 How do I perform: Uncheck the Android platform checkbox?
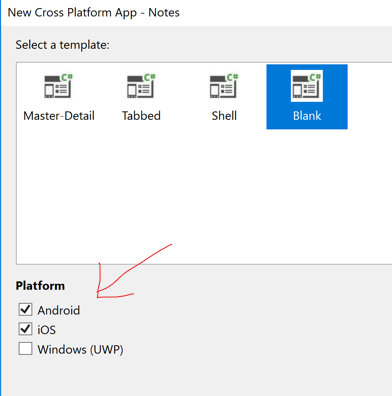(x=25, y=310)
